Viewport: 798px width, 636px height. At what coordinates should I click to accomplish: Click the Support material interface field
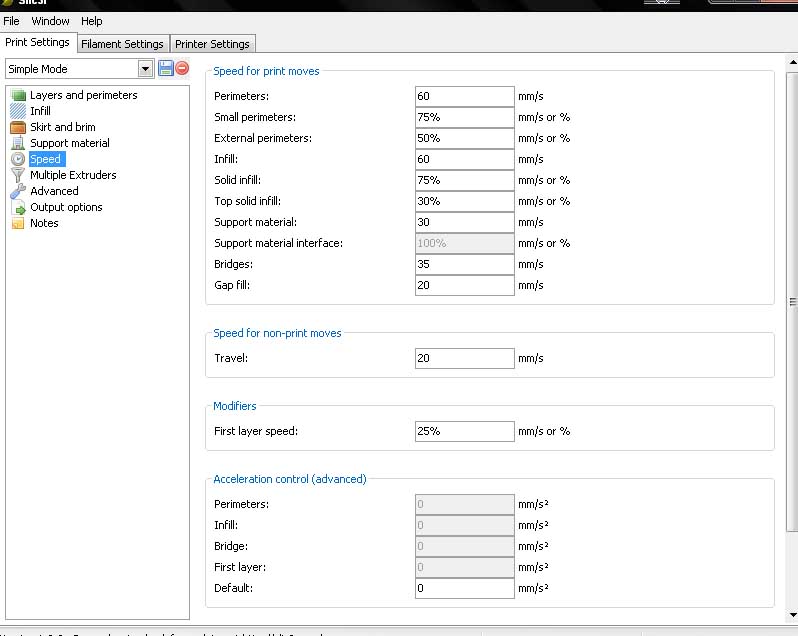(465, 243)
